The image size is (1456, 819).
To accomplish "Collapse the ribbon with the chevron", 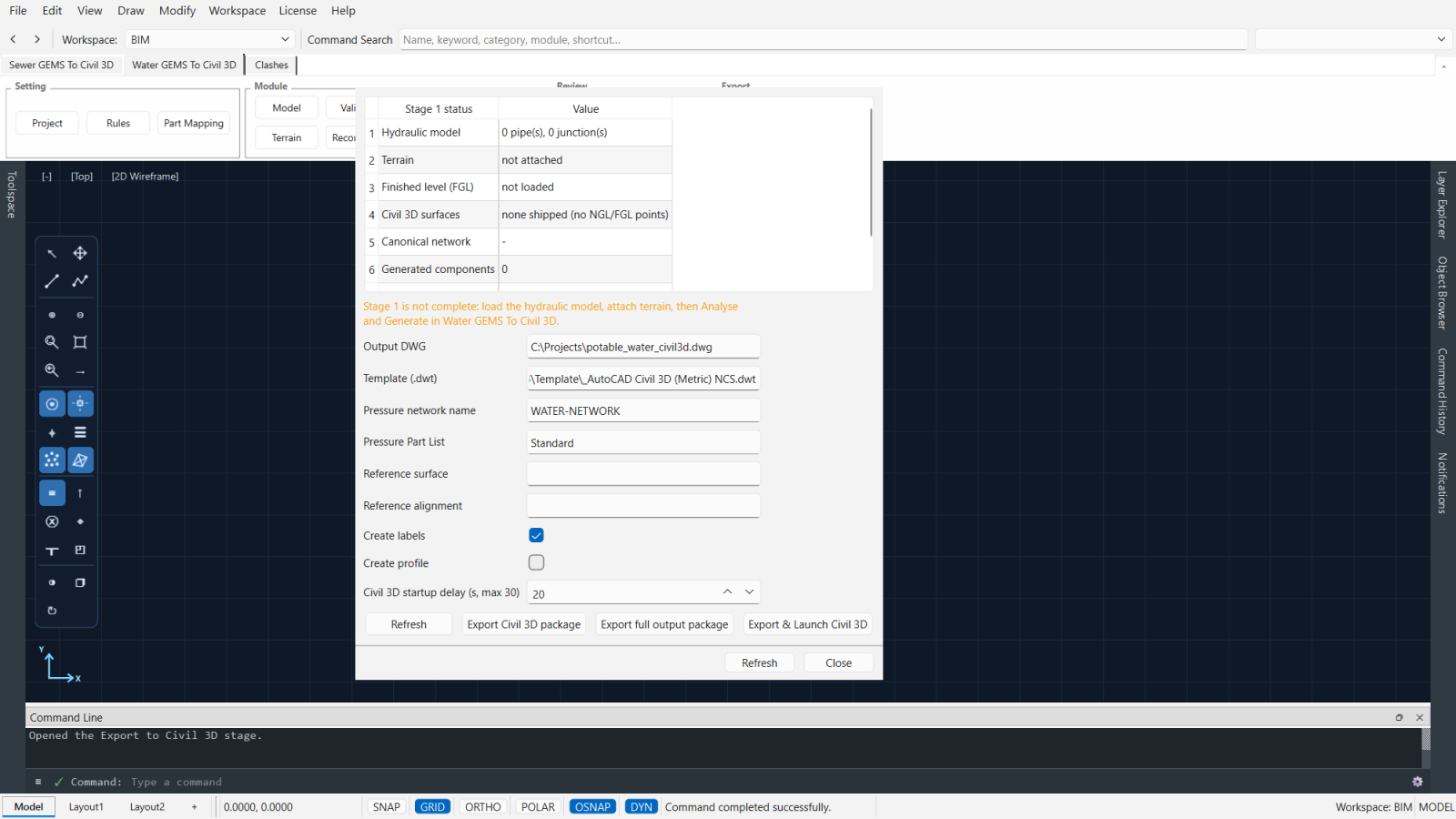I will coord(1444,66).
